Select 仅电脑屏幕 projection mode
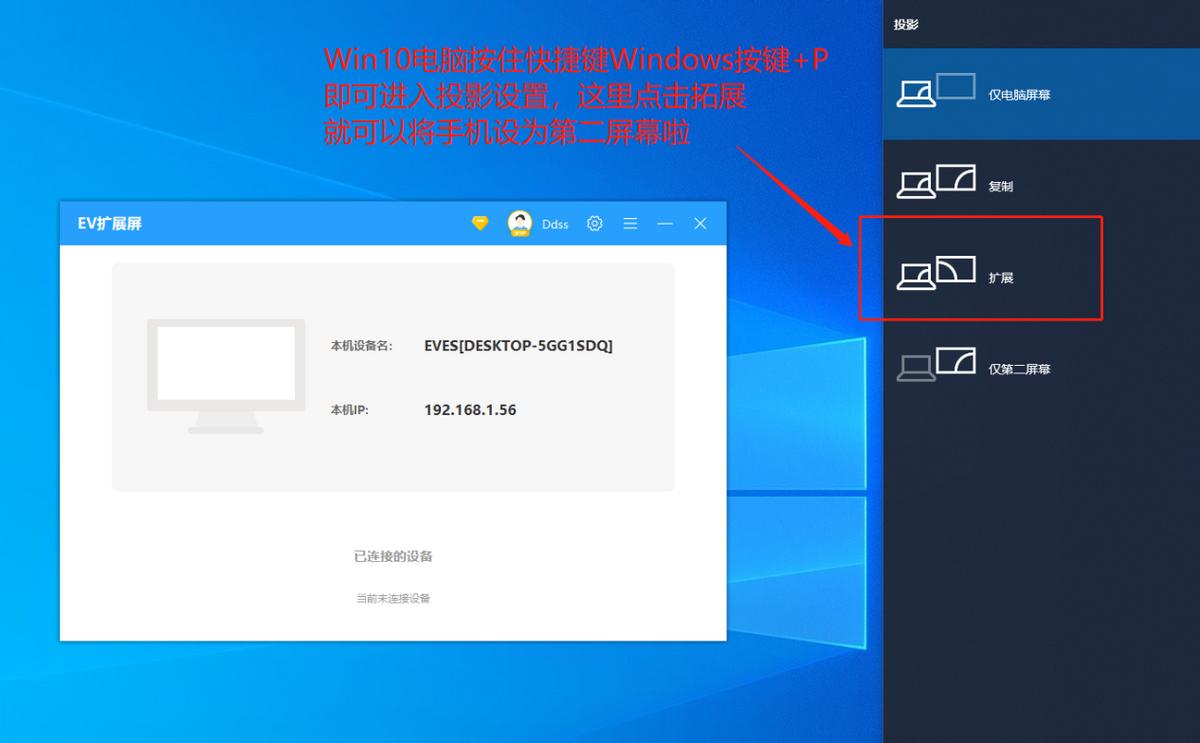This screenshot has width=1200, height=743. coord(1041,94)
